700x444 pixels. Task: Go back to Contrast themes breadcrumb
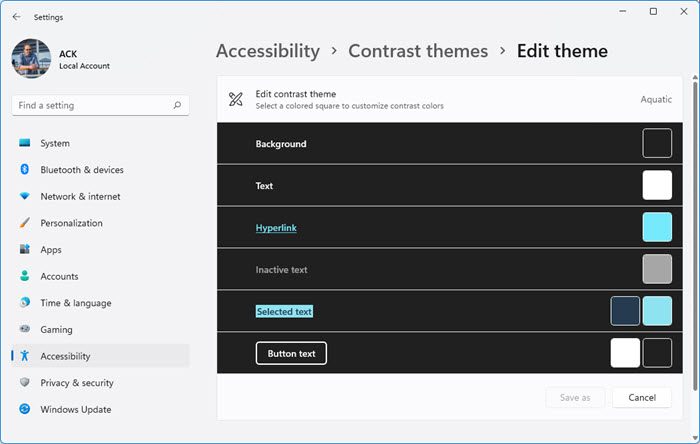[418, 51]
